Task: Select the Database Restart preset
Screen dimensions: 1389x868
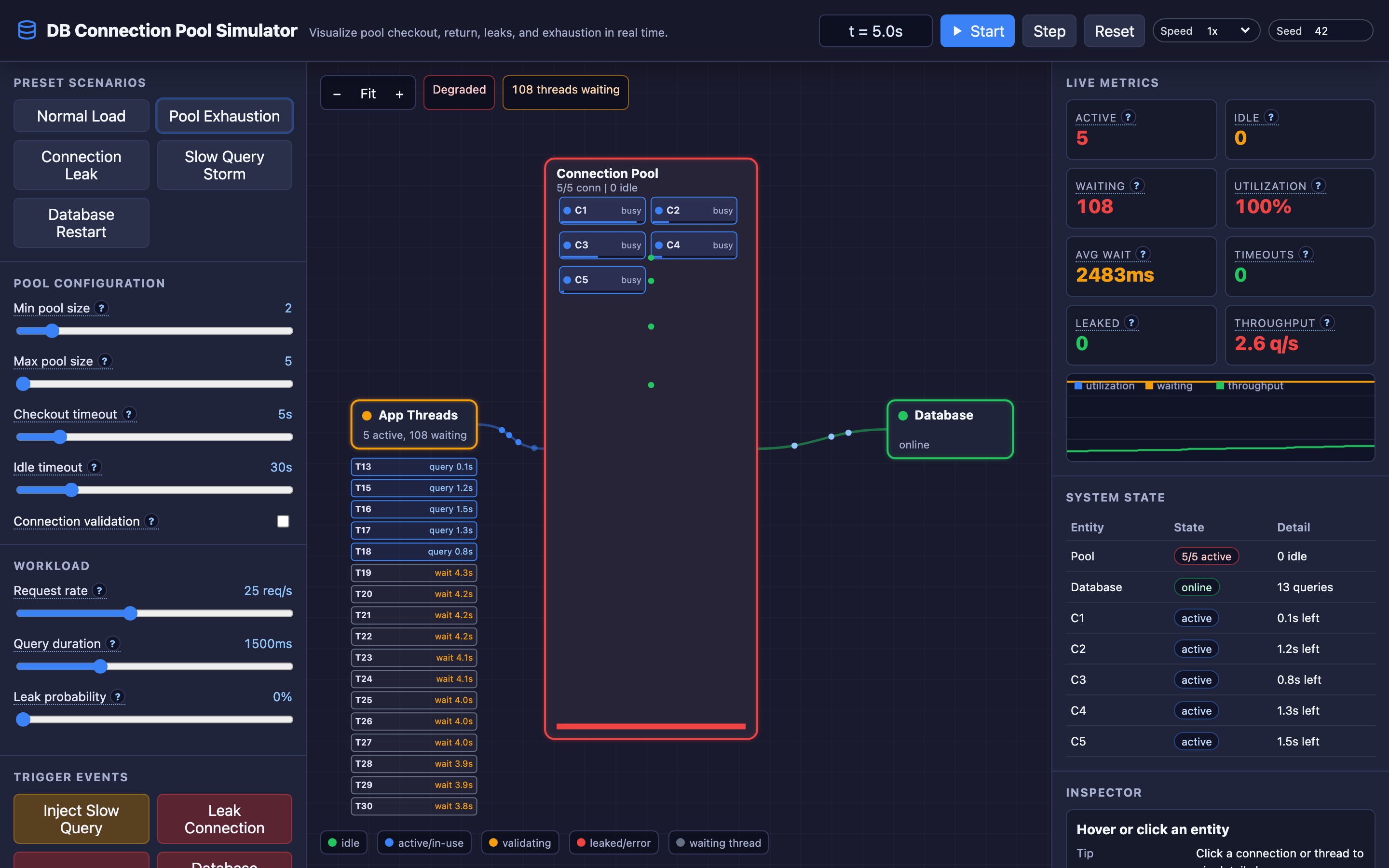Action: click(x=82, y=223)
